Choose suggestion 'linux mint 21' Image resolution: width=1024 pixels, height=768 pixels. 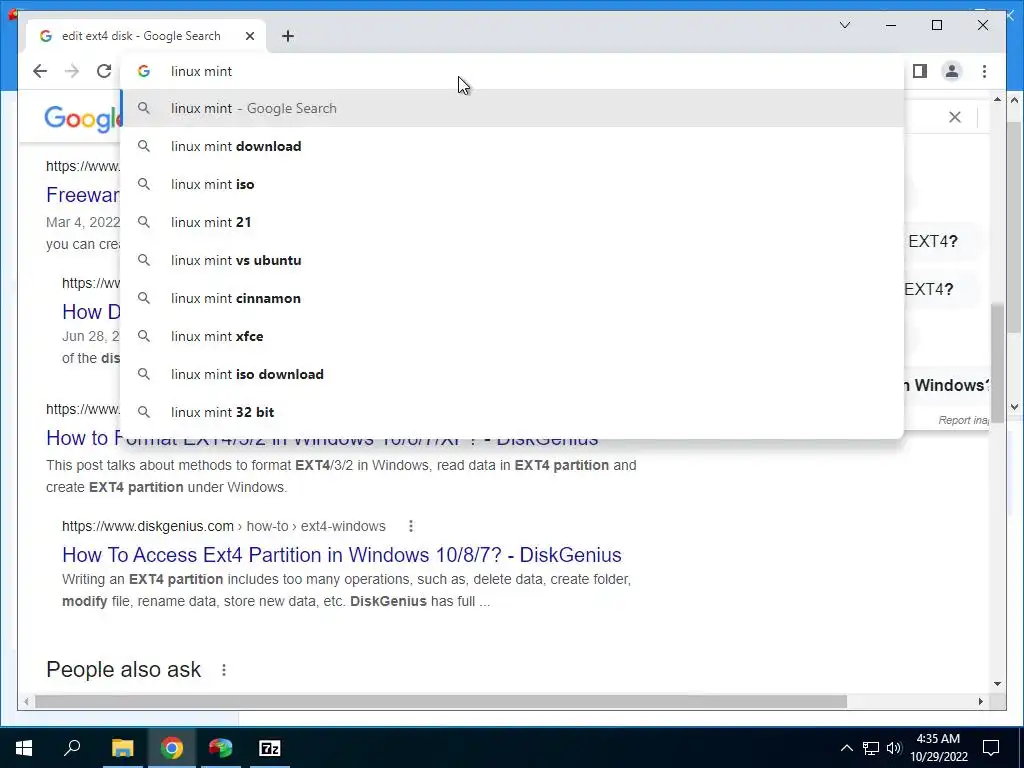tap(512, 222)
